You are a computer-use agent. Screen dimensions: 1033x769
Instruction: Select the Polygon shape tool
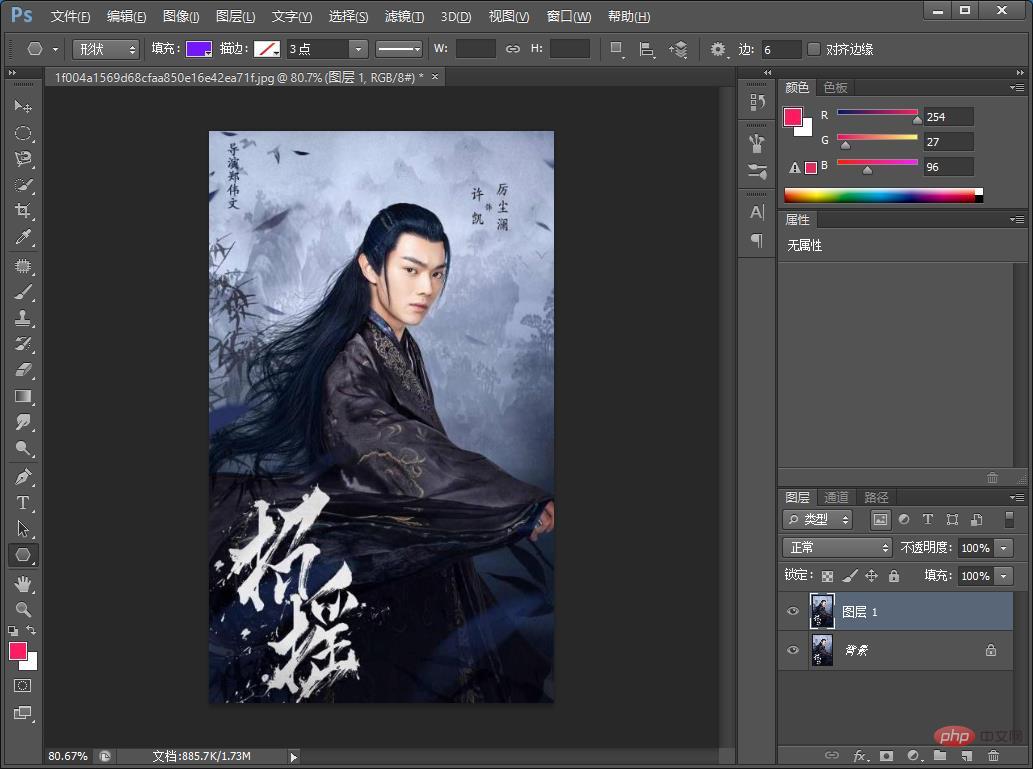[x=22, y=555]
